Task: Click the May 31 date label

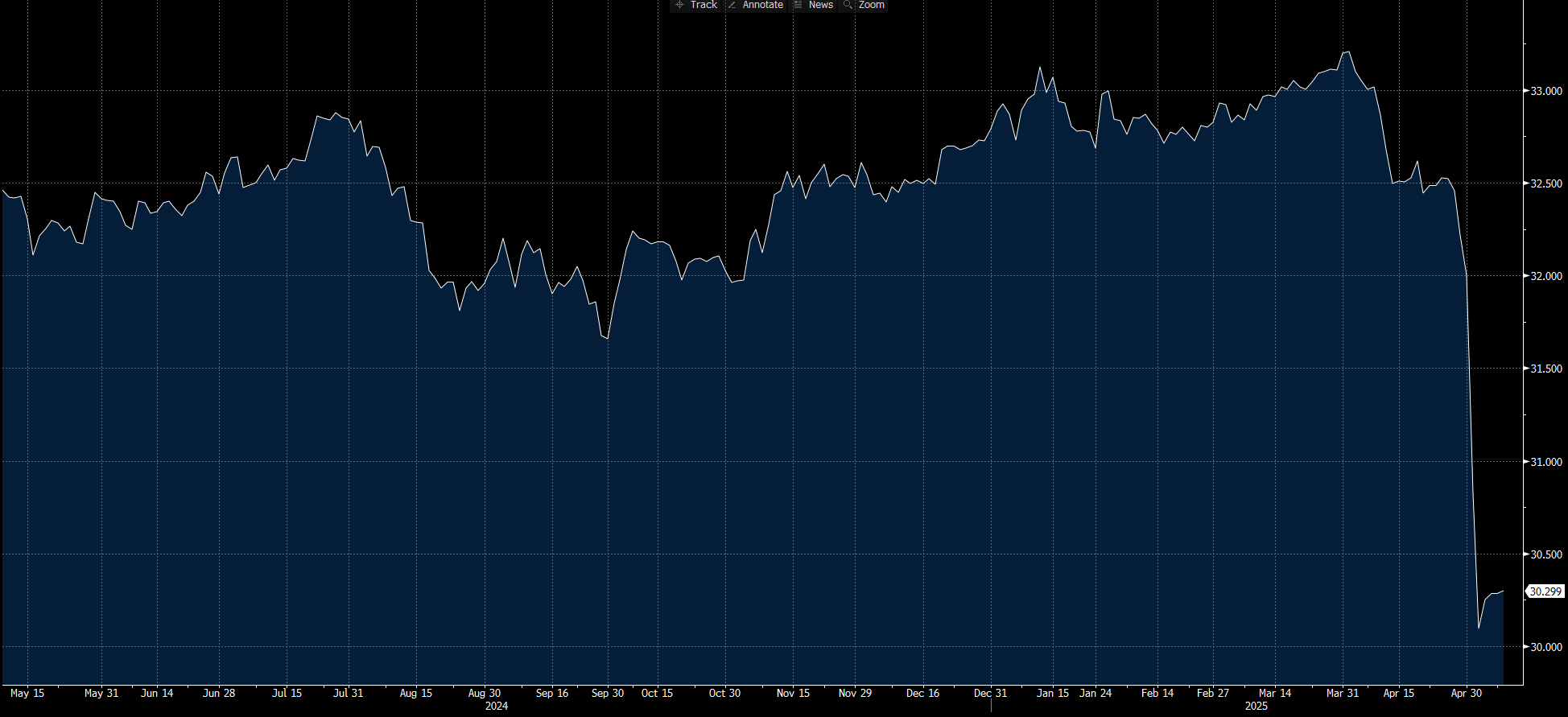Action: pyautogui.click(x=101, y=693)
